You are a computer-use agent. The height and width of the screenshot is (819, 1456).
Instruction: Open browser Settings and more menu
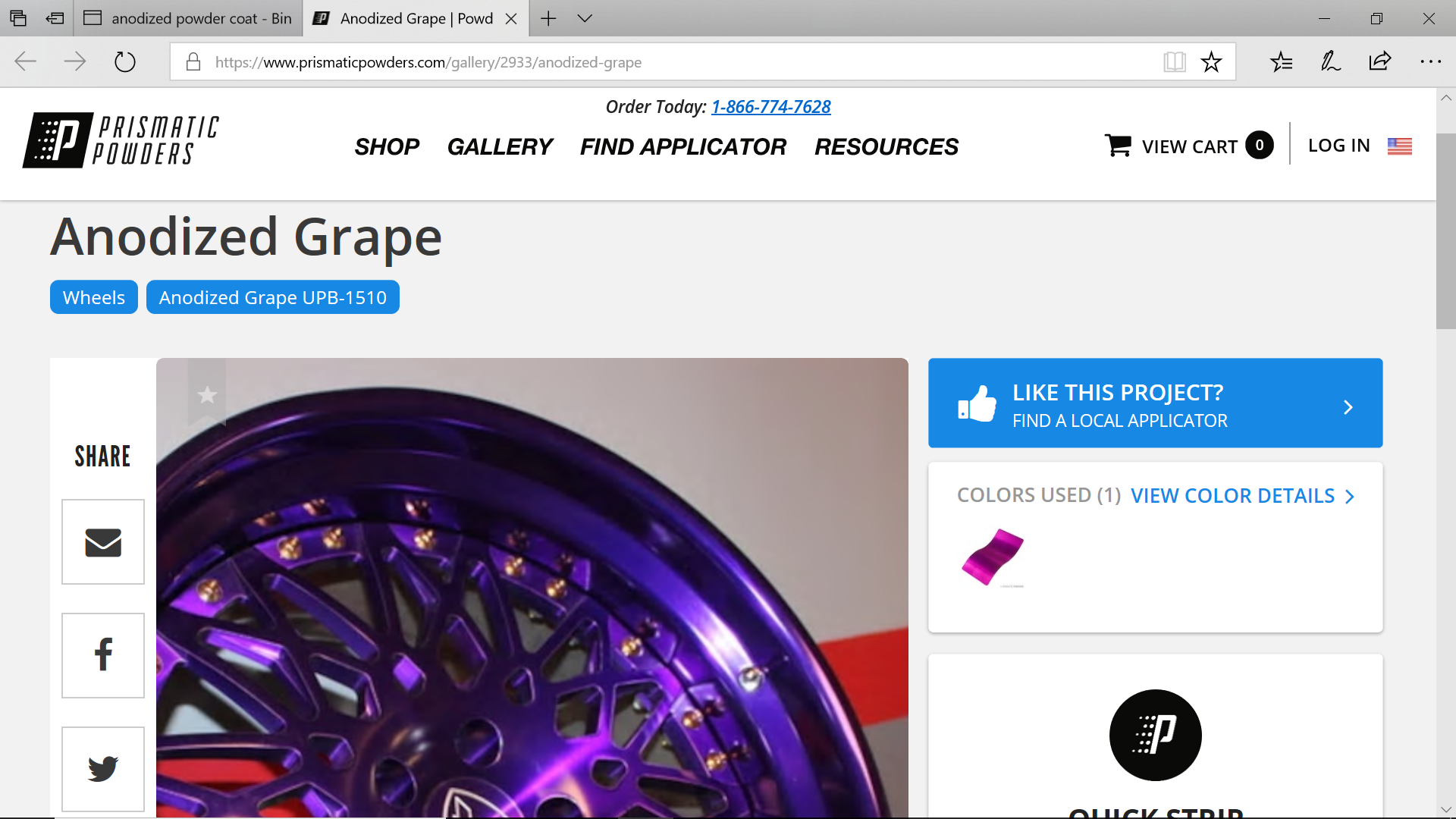pyautogui.click(x=1430, y=62)
